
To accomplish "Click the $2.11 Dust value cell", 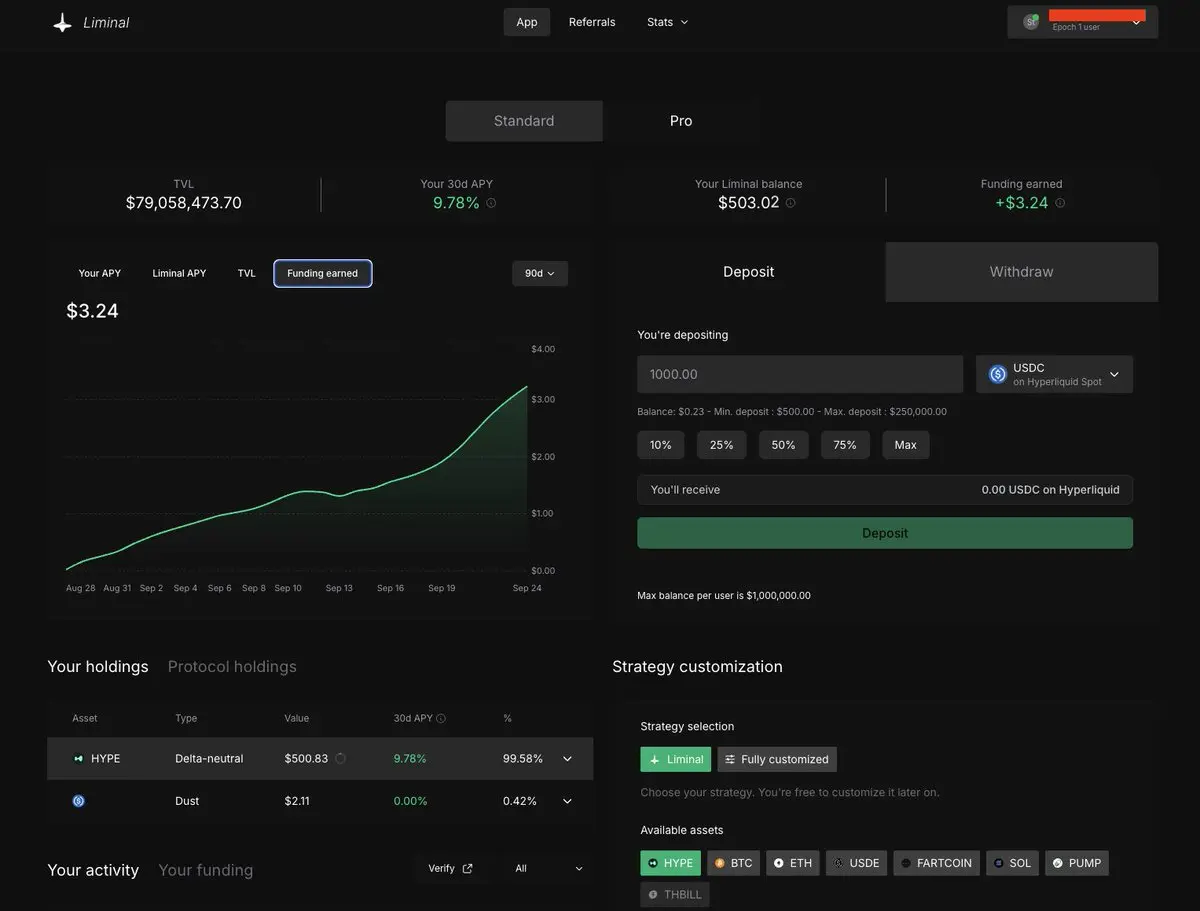I will pyautogui.click(x=298, y=801).
